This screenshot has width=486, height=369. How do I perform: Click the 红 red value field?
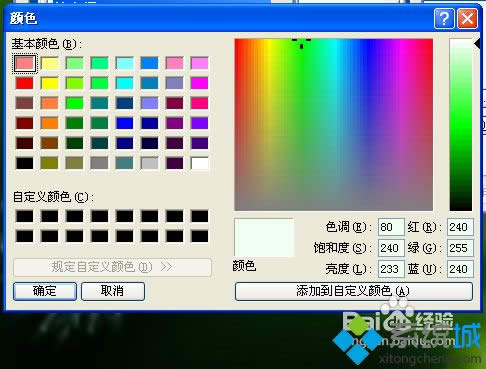(x=460, y=227)
